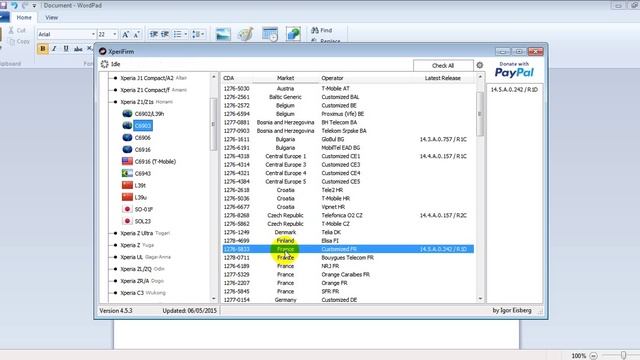Screen dimensions: 640x360
Task: Sort by the Market column header
Action: (285, 78)
